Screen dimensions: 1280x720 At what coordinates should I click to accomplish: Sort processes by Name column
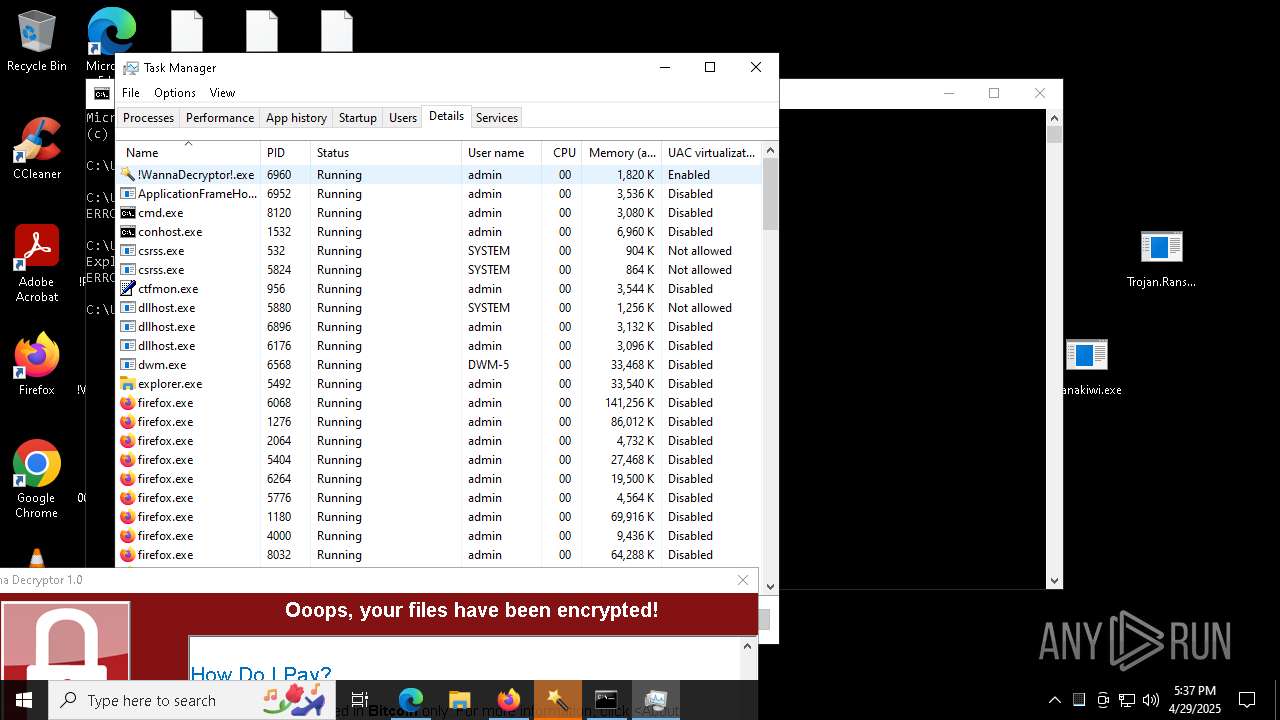[188, 153]
